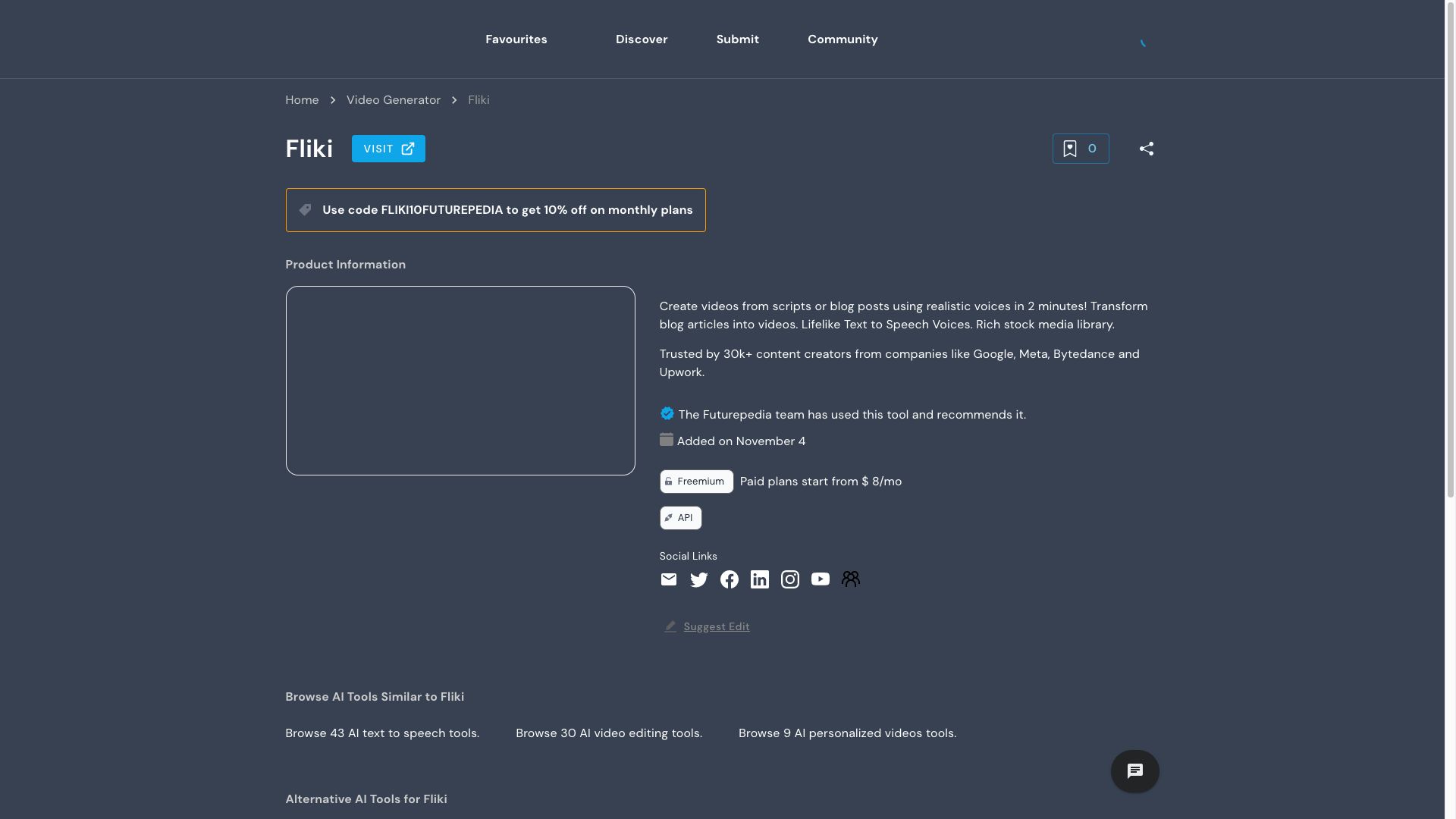This screenshot has height=819, width=1456.
Task: Go to Home breadcrumb
Action: click(302, 100)
